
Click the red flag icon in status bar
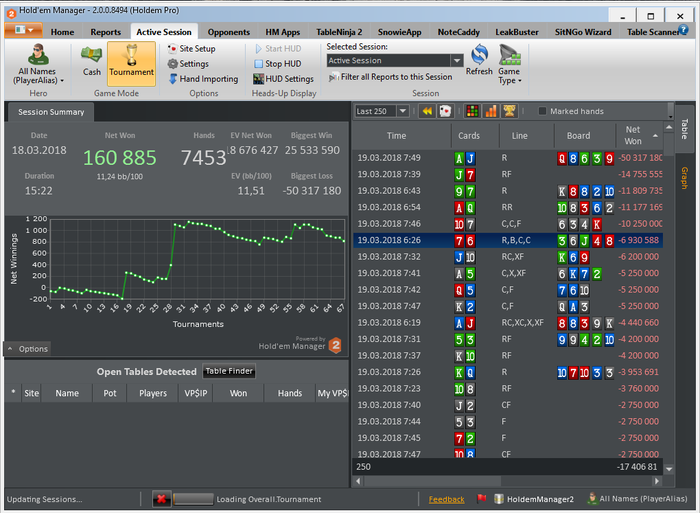pyautogui.click(x=481, y=498)
